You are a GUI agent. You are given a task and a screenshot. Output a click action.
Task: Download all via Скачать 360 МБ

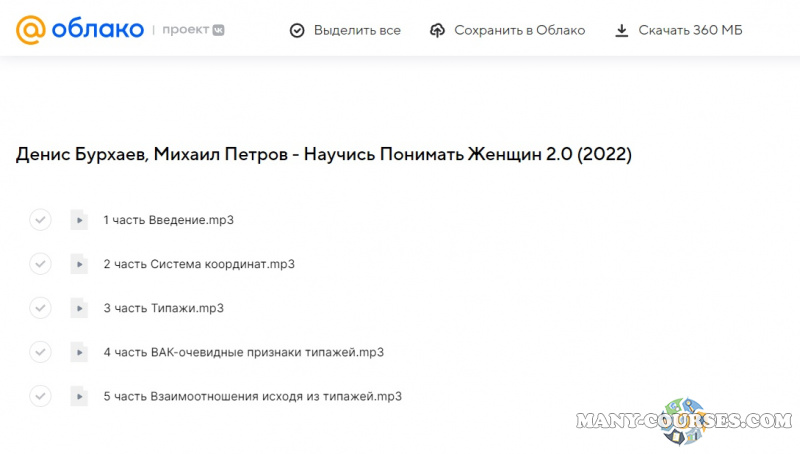[x=677, y=30]
